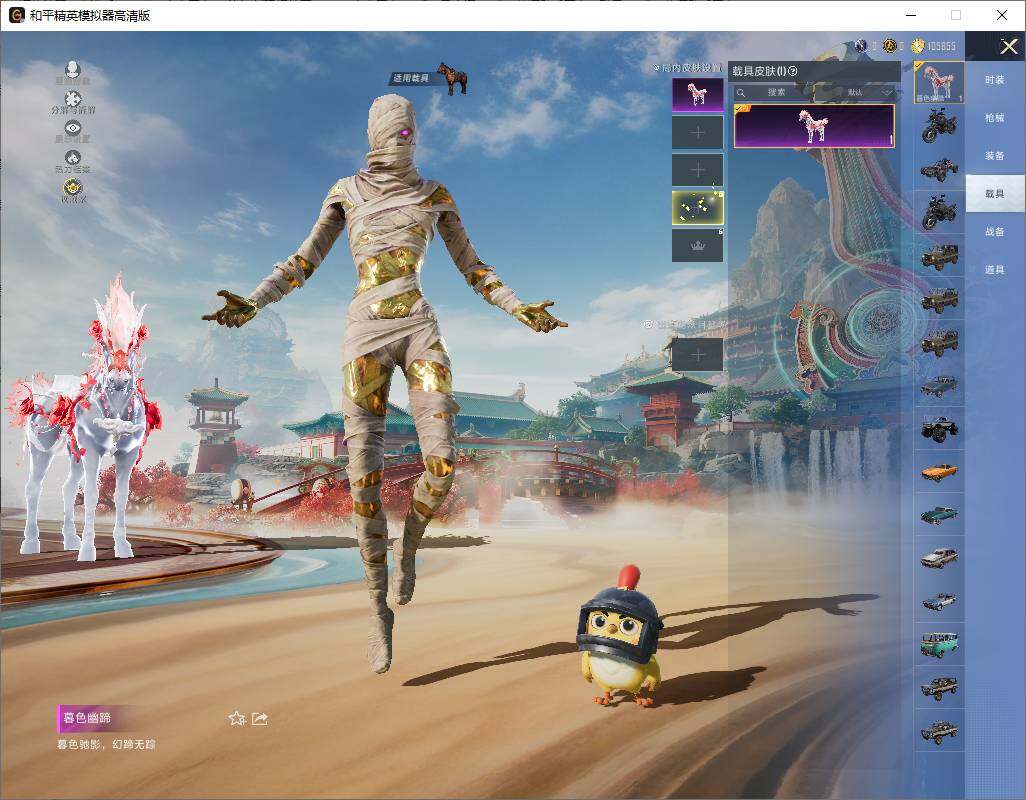Select the silver sedan vehicle
This screenshot has height=800, width=1026.
(939, 558)
